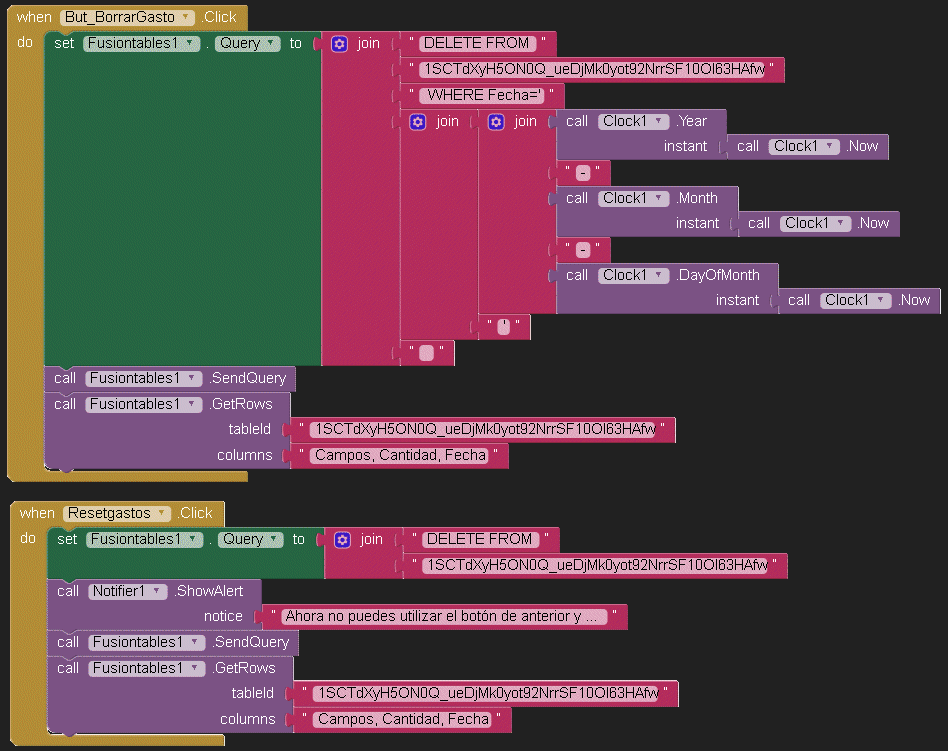This screenshot has width=948, height=751.
Task: Click "DELETE FROM" text in the Resetgastos block
Action: 480,539
